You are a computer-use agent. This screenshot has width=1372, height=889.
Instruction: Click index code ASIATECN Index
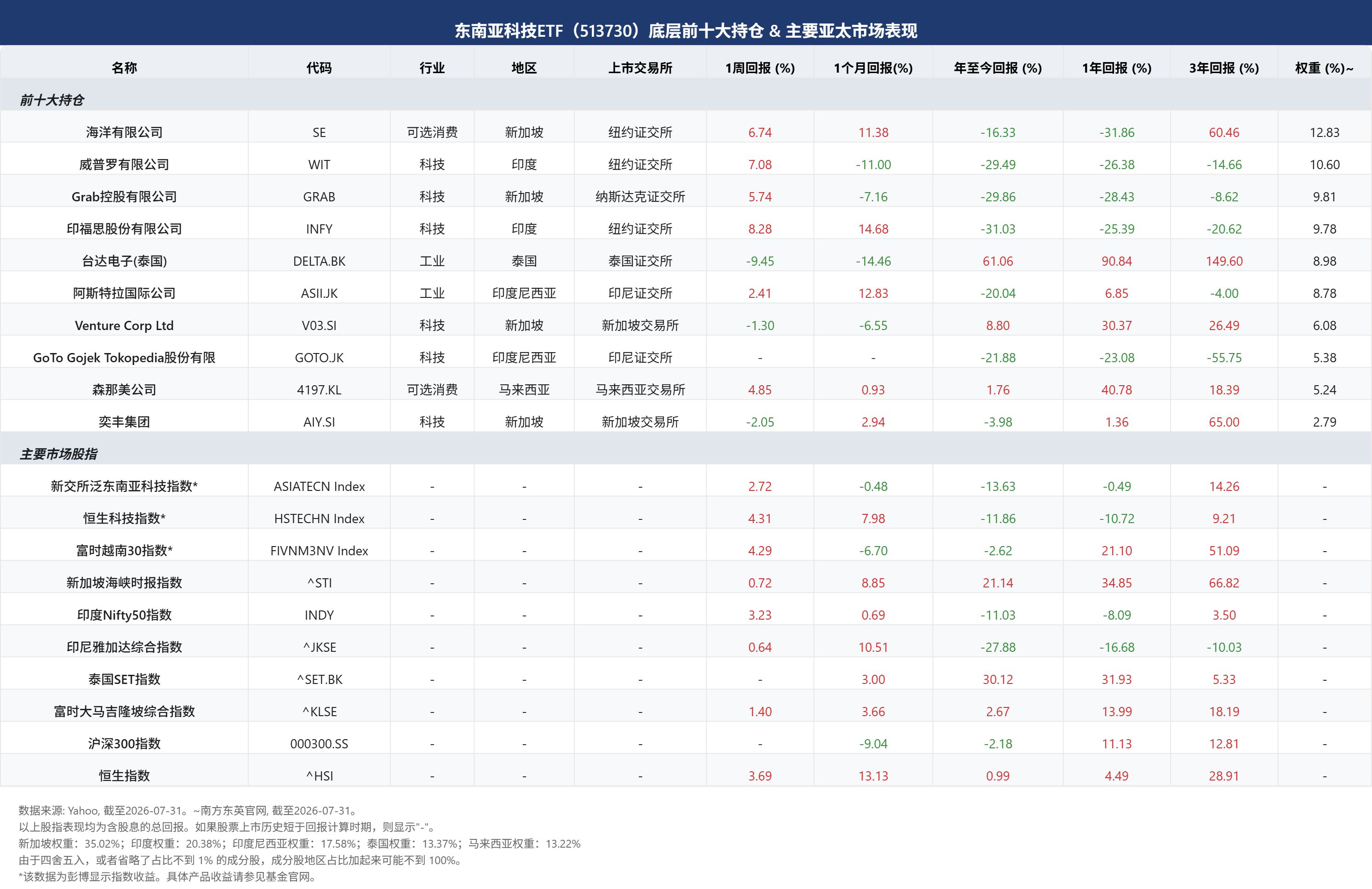(x=319, y=487)
